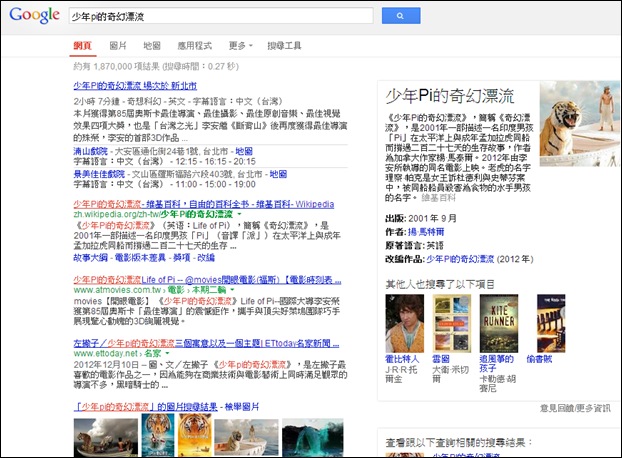622x458 pixels.
Task: Open 地圖 link for 湳山戲院
Action: coord(244,151)
